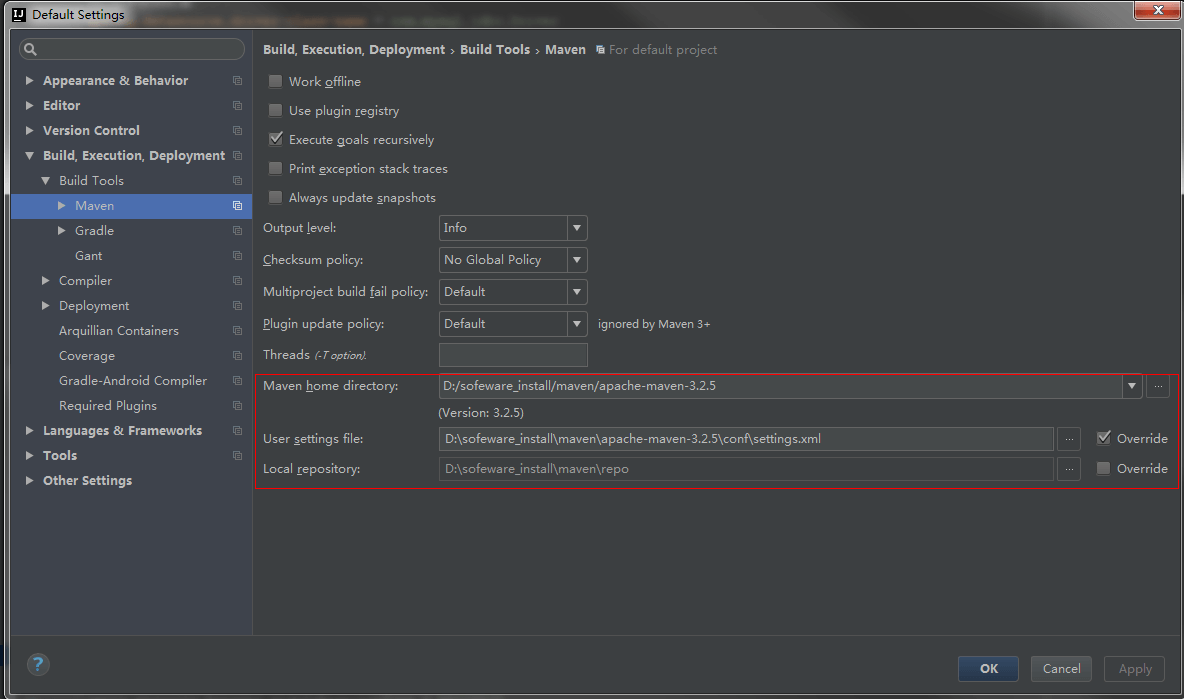Viewport: 1184px width, 699px height.
Task: Click the OK button
Action: [x=988, y=669]
